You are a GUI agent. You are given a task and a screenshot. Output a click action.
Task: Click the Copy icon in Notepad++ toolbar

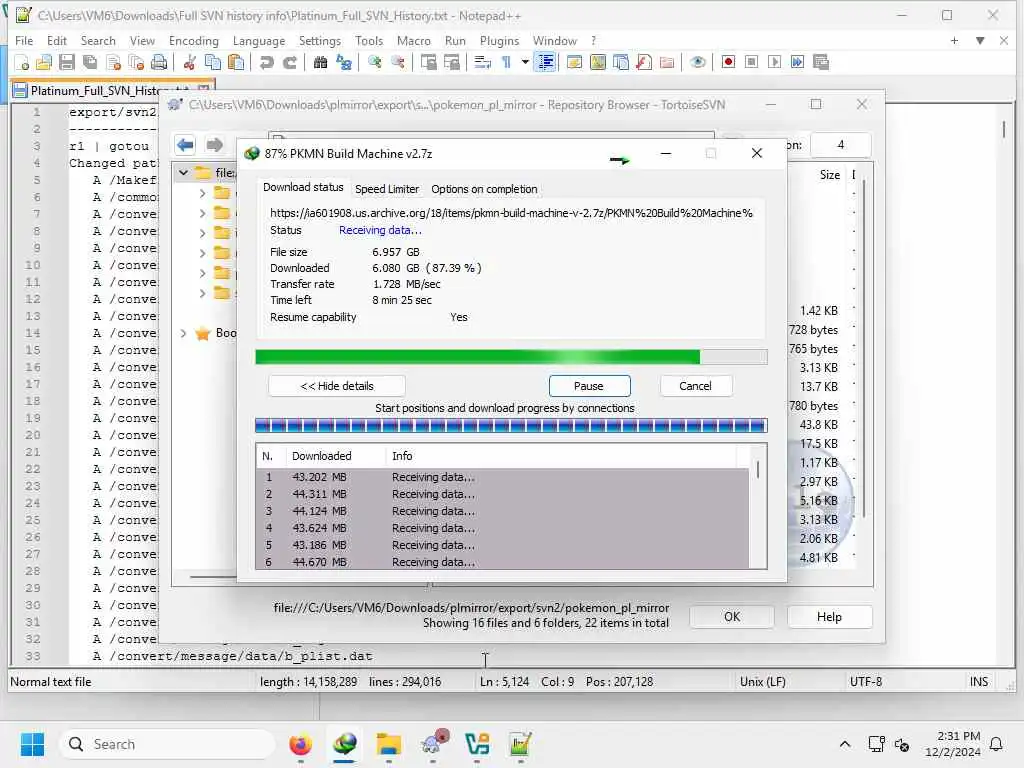(x=213, y=63)
